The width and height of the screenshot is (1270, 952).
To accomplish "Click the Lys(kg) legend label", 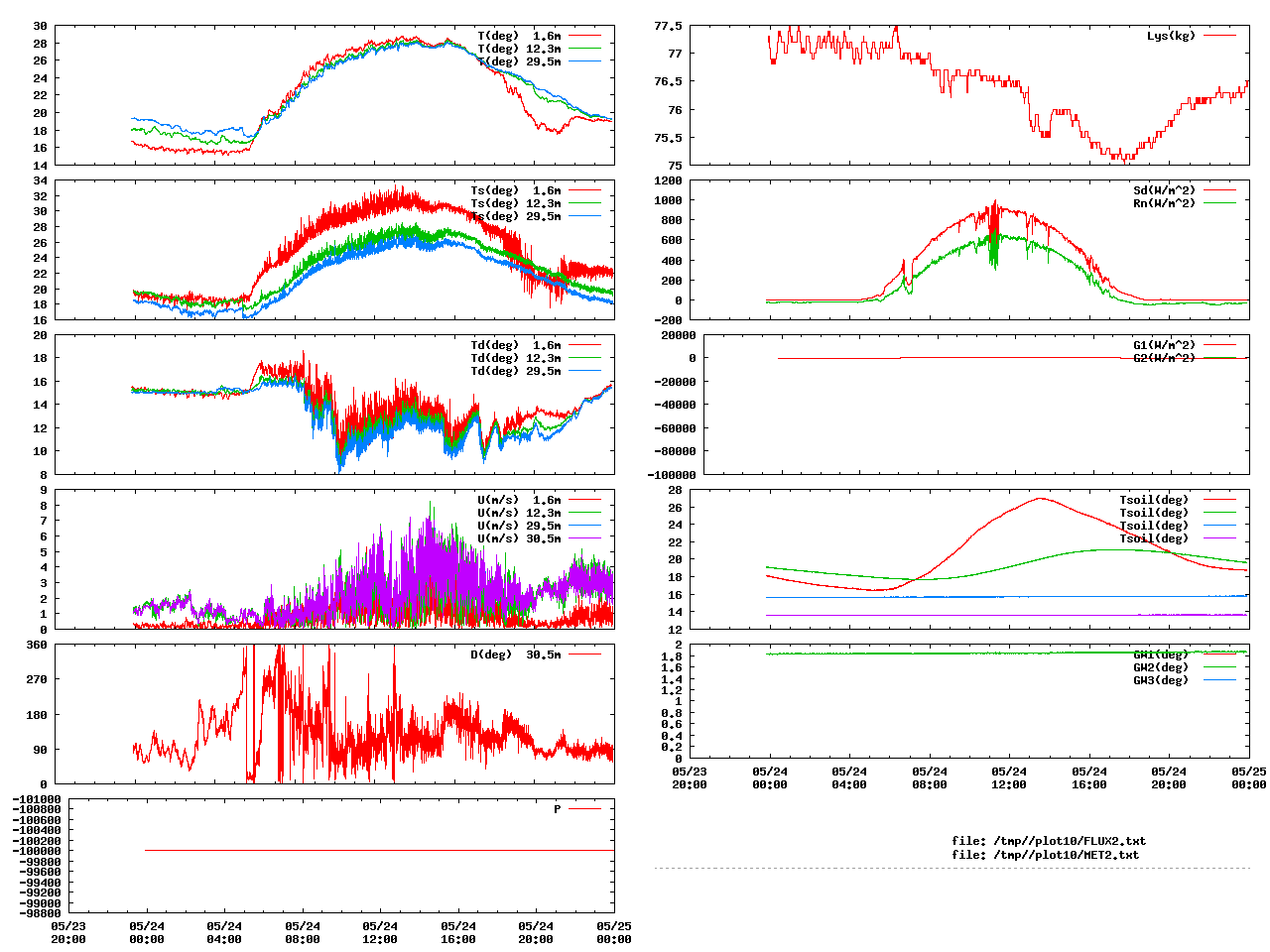I will tap(1171, 36).
